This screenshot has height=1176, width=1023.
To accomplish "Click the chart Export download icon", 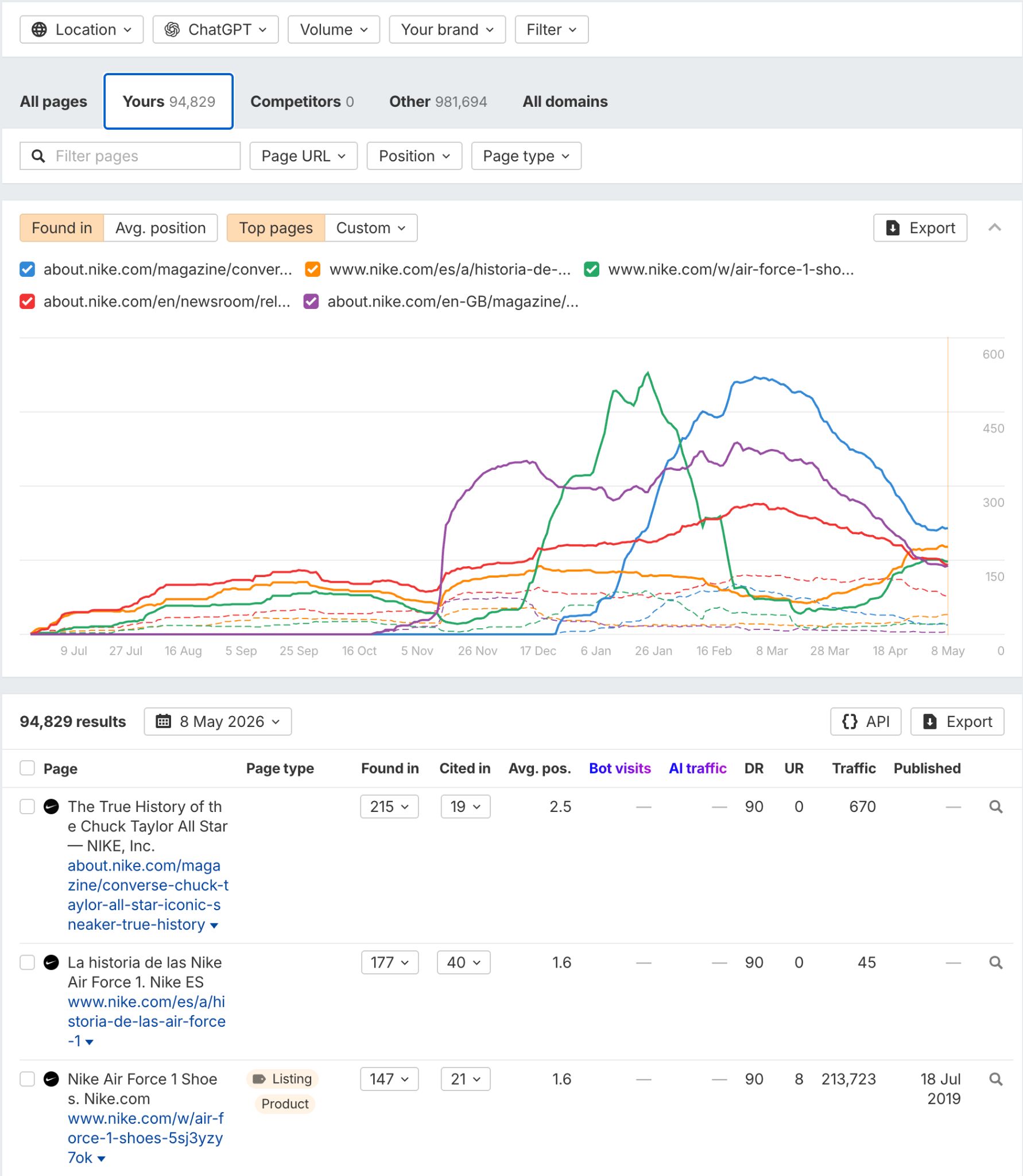I will (893, 228).
